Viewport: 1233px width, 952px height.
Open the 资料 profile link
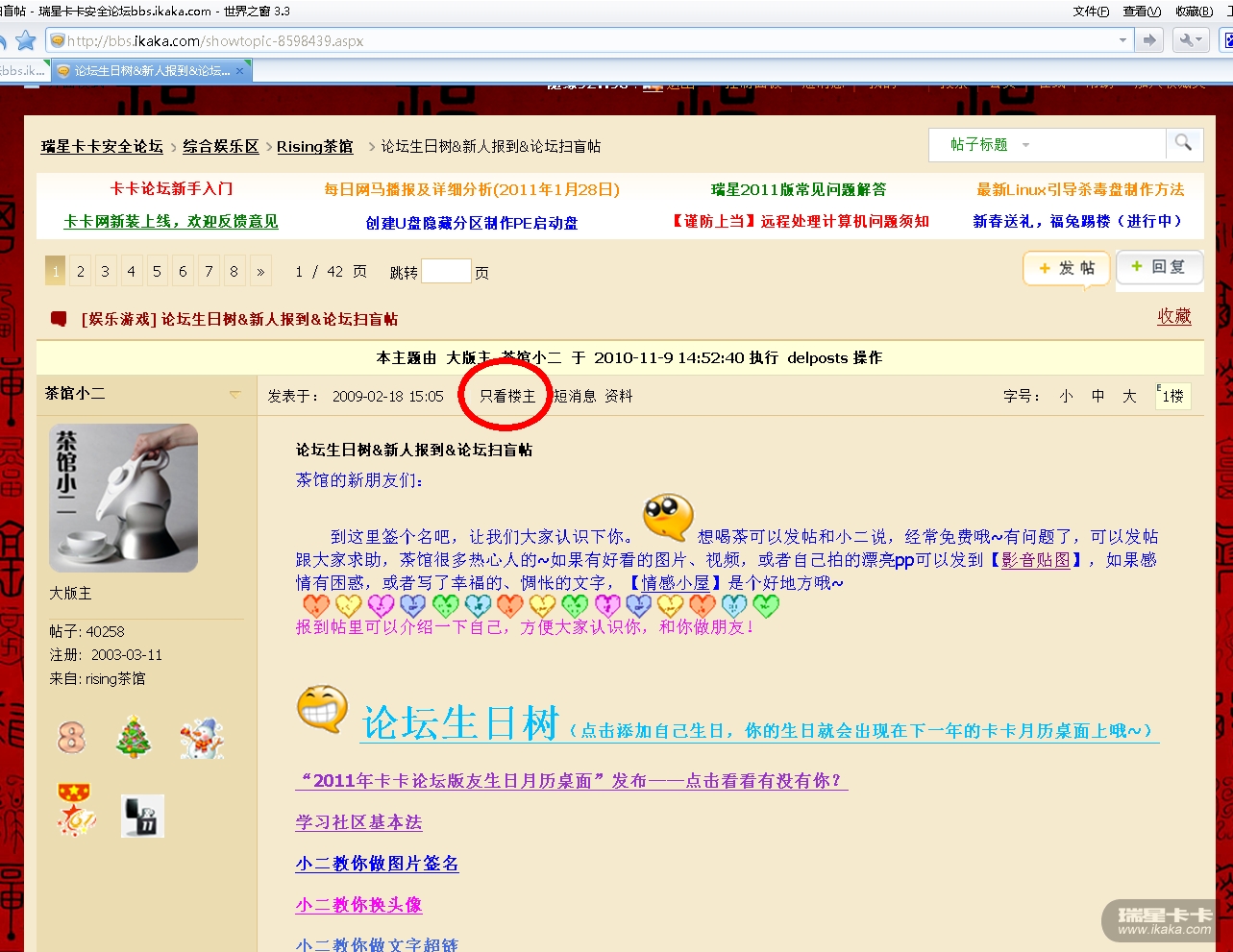pyautogui.click(x=618, y=396)
